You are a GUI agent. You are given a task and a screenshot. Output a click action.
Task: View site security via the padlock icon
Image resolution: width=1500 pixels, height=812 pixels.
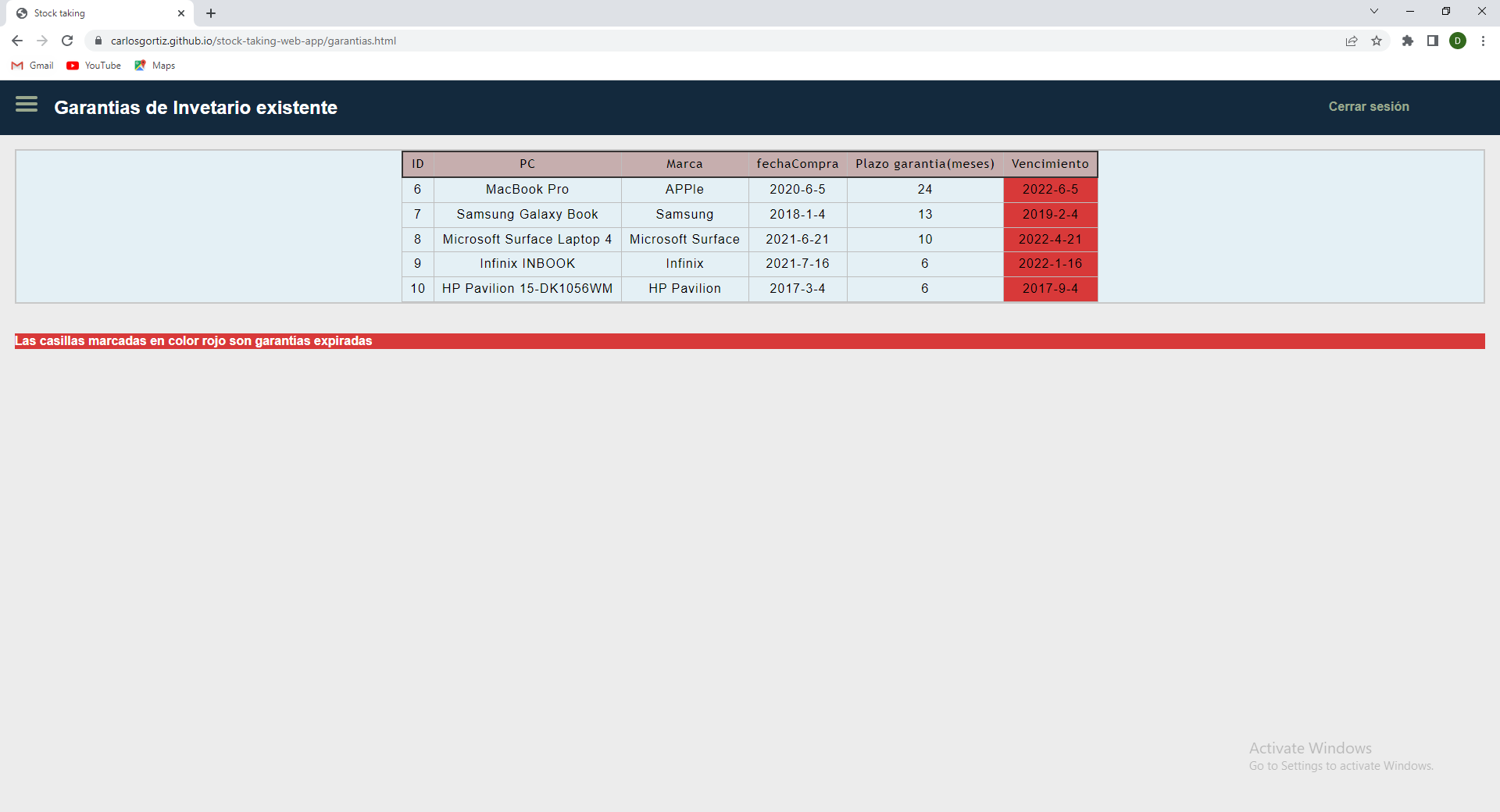[x=98, y=41]
